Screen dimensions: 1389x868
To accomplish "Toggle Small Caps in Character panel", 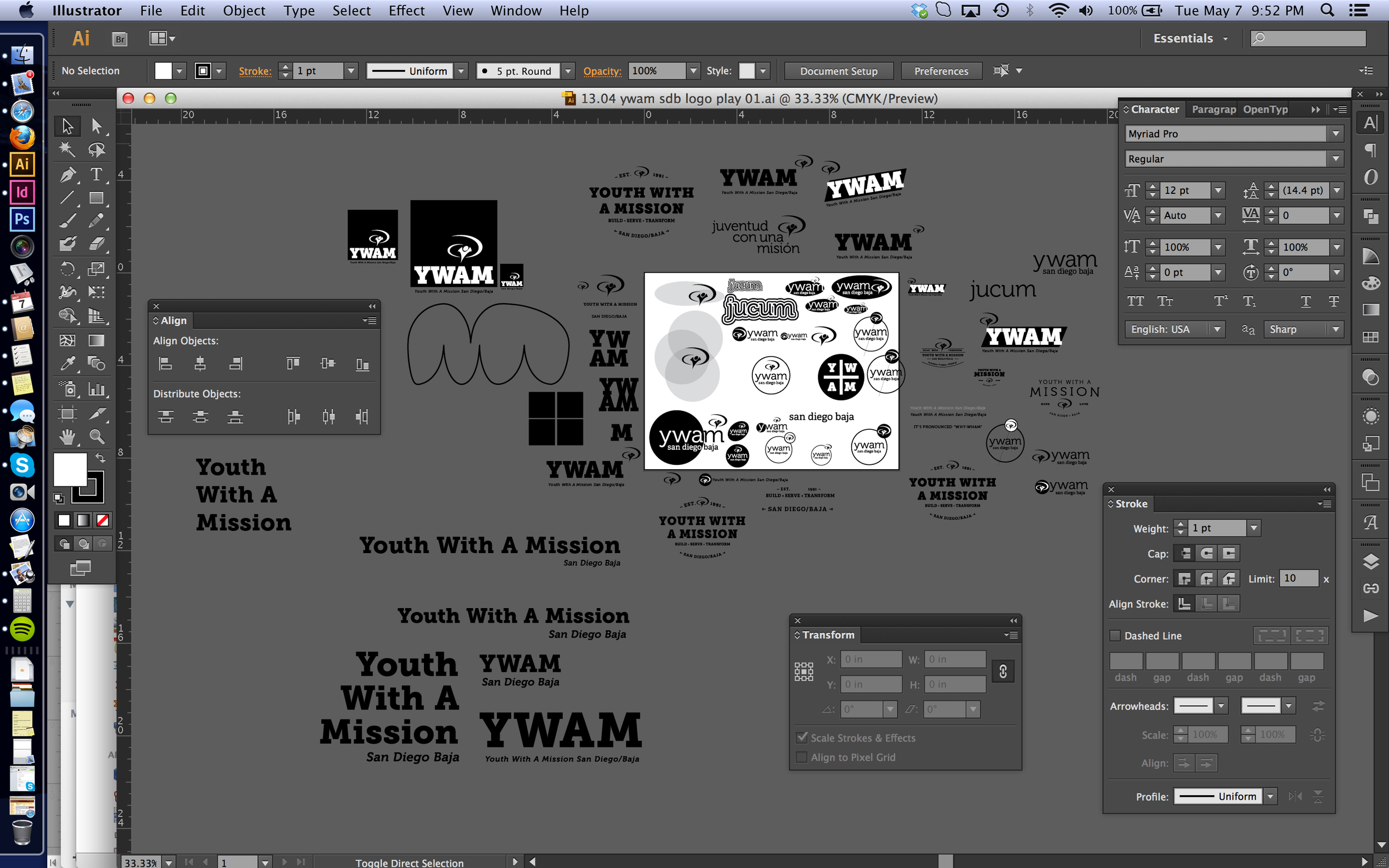I will [x=1165, y=302].
